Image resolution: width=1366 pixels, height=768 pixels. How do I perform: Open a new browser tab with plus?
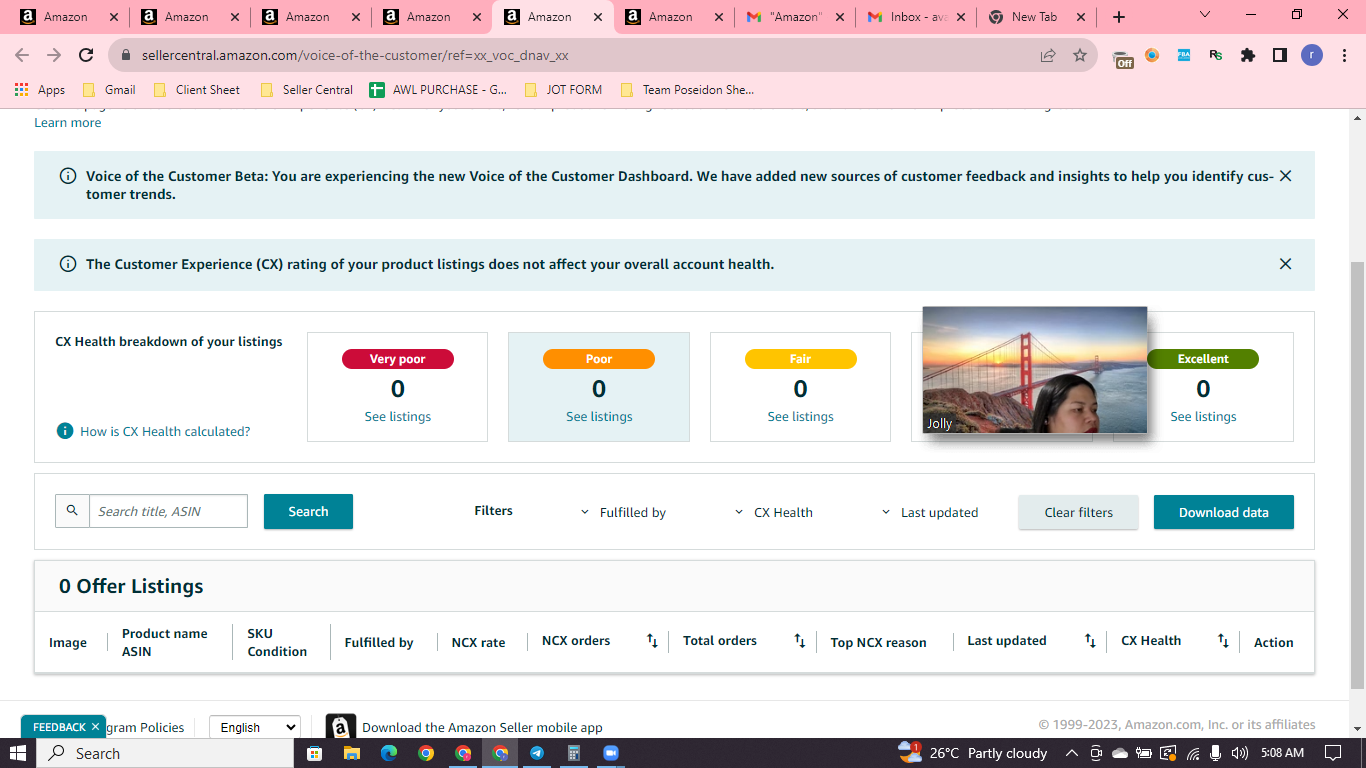point(1119,17)
